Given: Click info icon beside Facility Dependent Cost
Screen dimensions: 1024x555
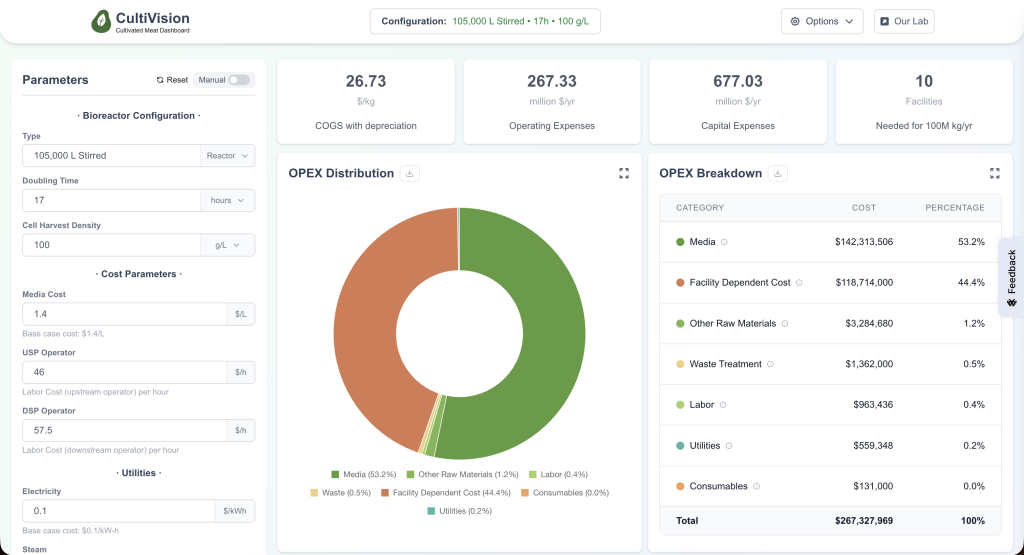Looking at the screenshot, I should [799, 283].
